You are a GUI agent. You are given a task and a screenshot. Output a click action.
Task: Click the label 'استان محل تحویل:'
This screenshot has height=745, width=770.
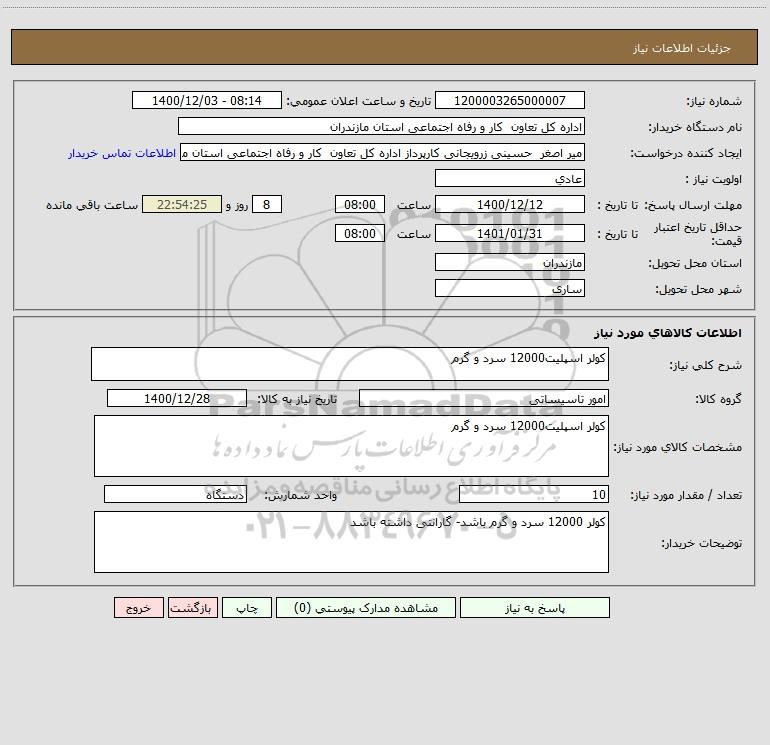point(695,263)
